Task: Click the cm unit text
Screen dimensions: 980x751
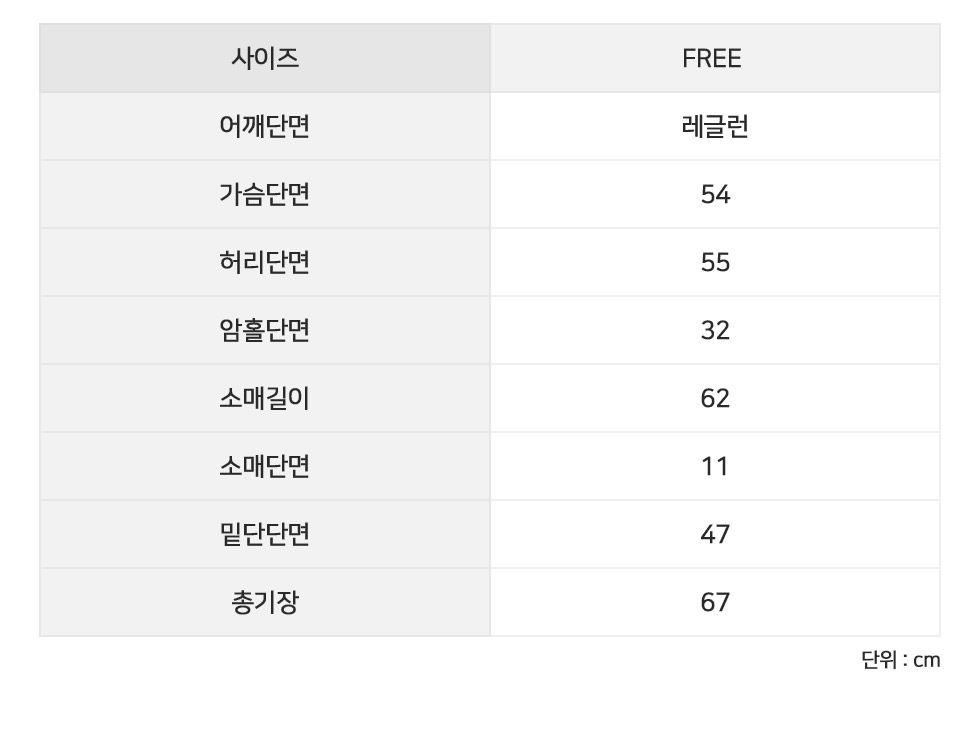Action: (x=927, y=660)
